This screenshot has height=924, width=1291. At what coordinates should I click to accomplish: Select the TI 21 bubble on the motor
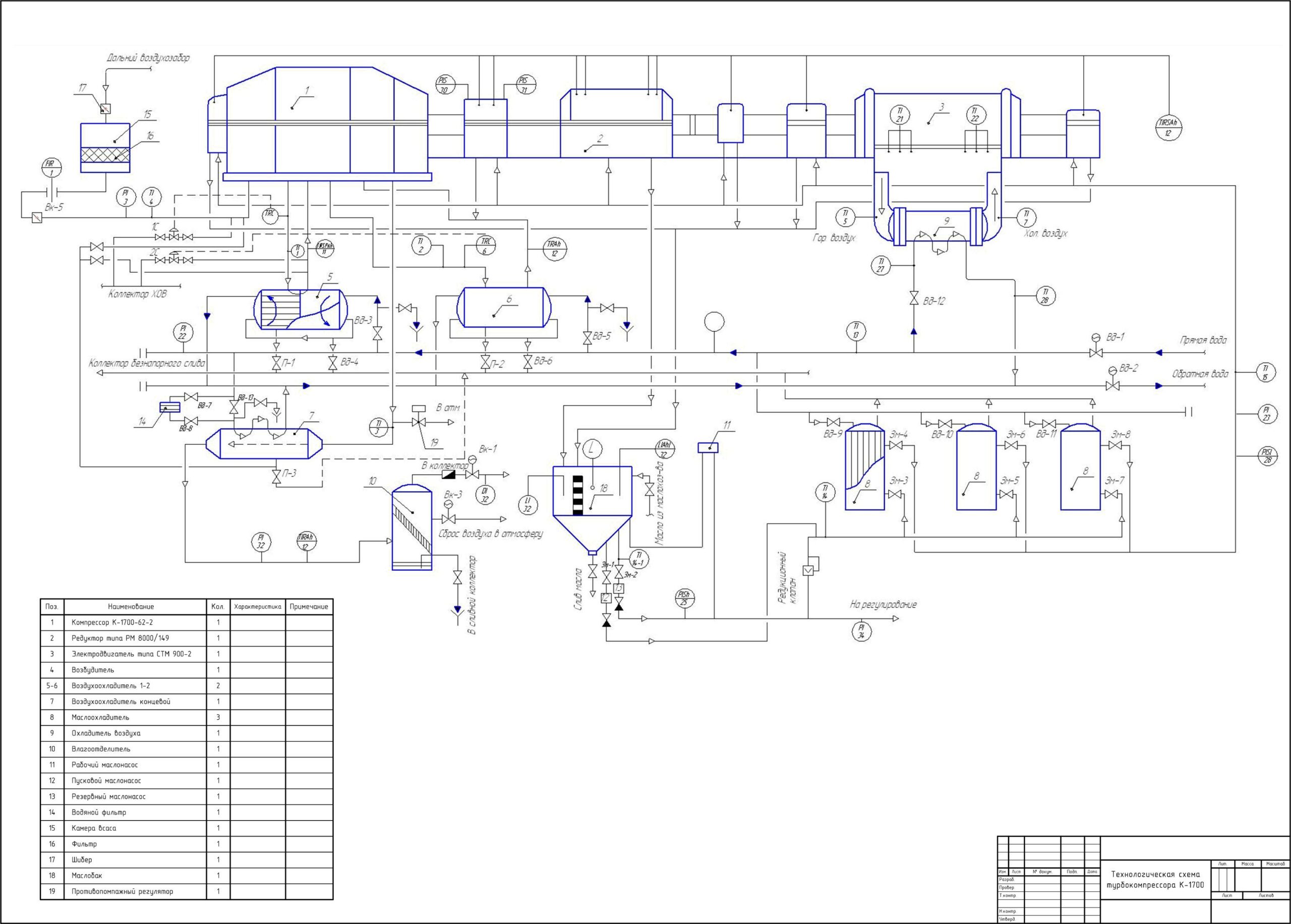click(900, 114)
